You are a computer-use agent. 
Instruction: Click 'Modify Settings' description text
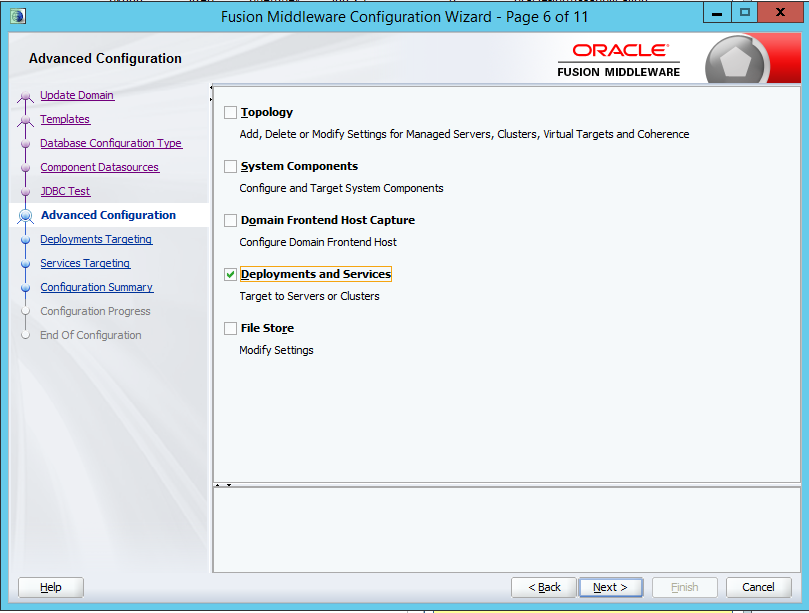pos(277,350)
